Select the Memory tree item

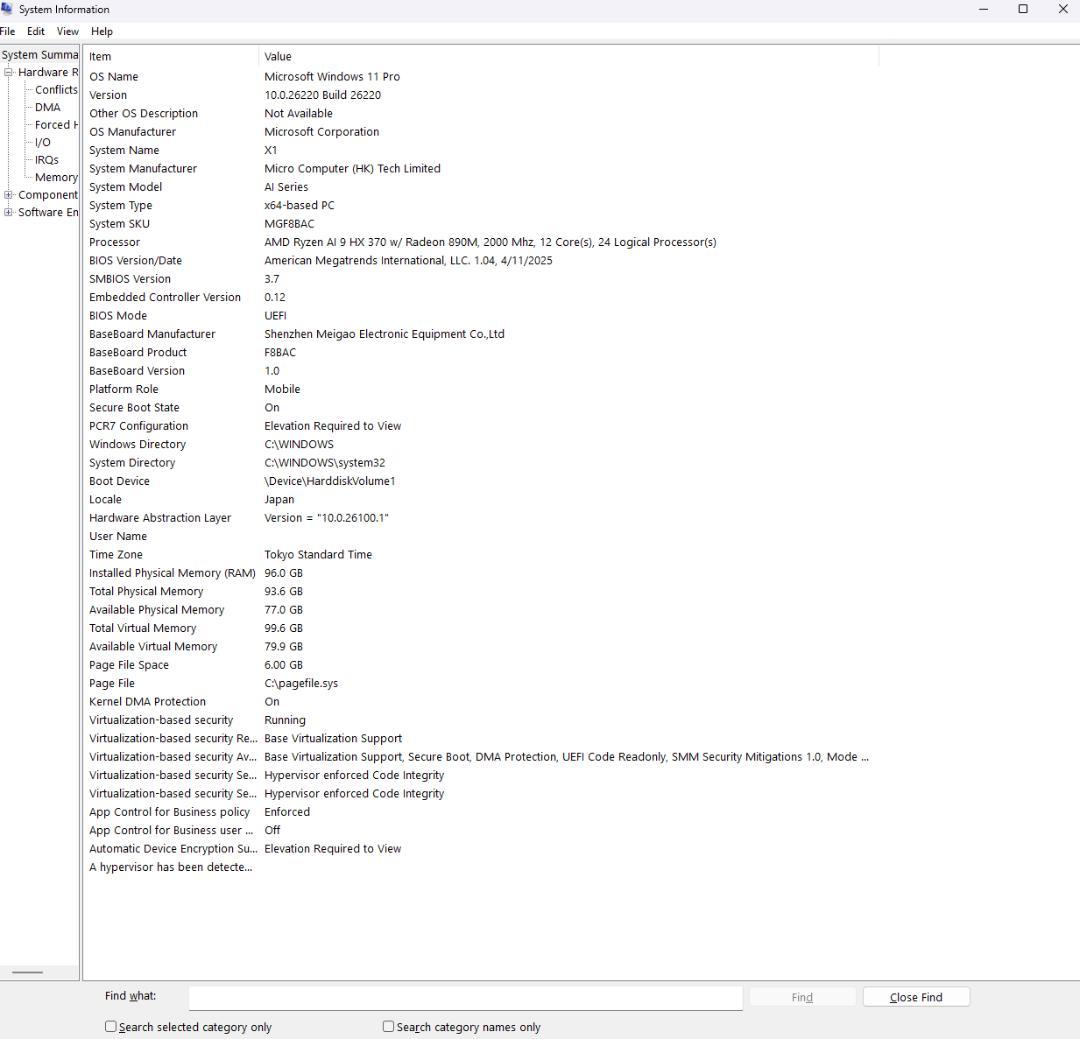point(56,177)
